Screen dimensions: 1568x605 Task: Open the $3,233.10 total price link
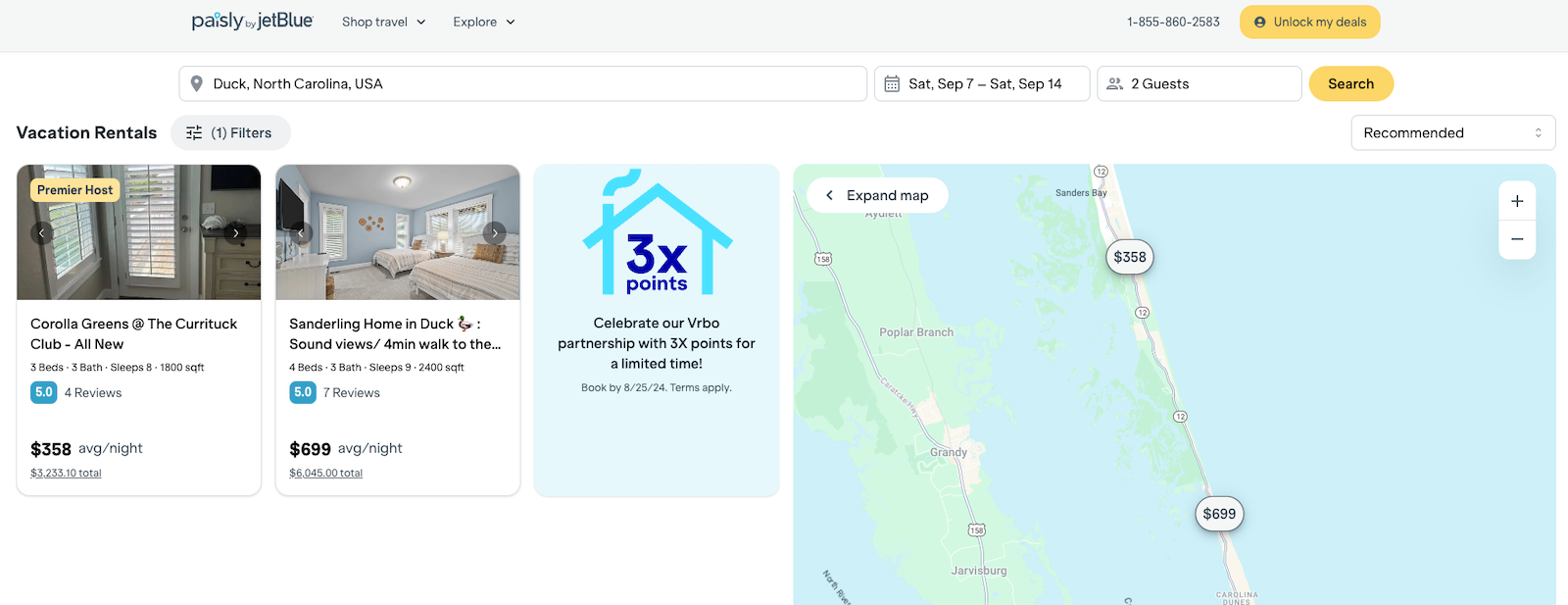pyautogui.click(x=66, y=473)
